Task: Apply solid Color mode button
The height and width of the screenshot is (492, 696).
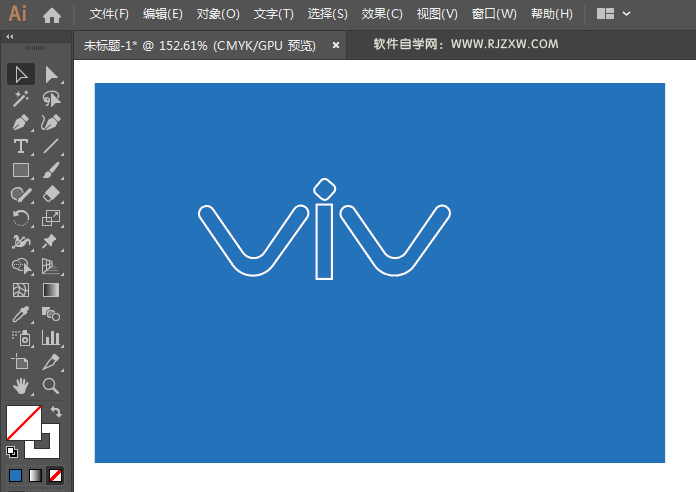Action: pos(16,476)
